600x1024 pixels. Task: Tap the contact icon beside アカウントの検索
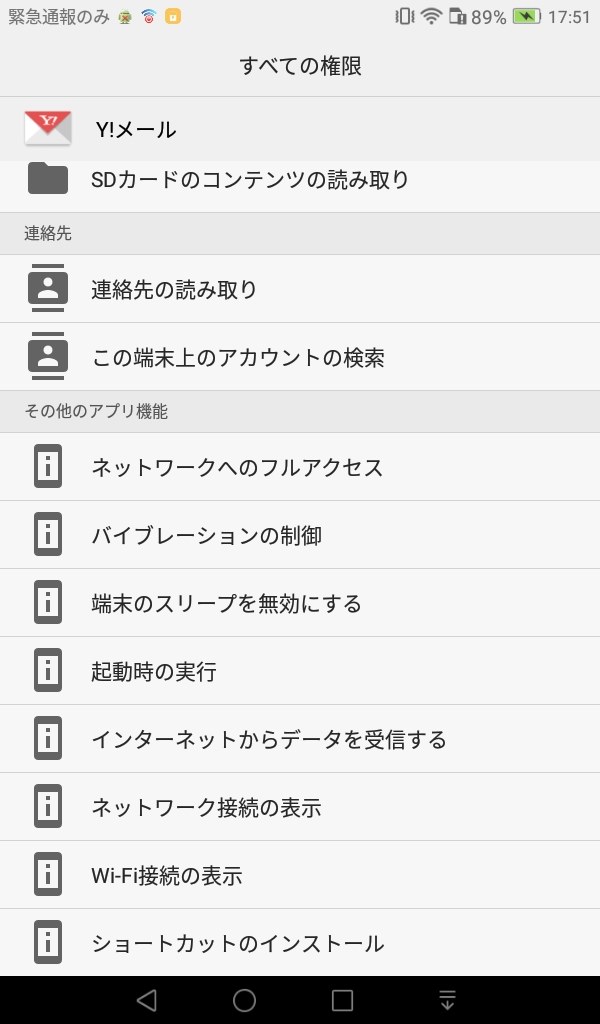click(x=47, y=357)
